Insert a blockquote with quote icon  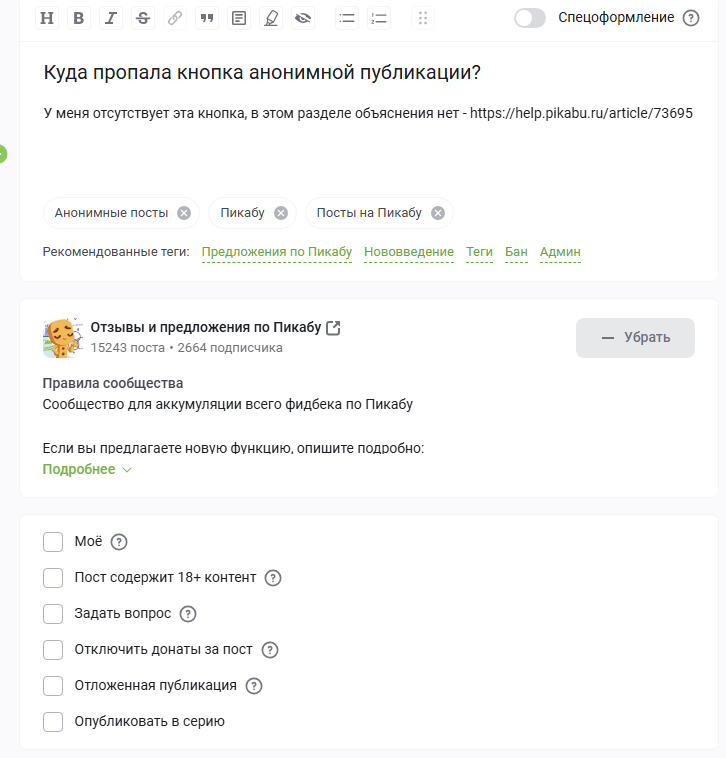[x=207, y=18]
